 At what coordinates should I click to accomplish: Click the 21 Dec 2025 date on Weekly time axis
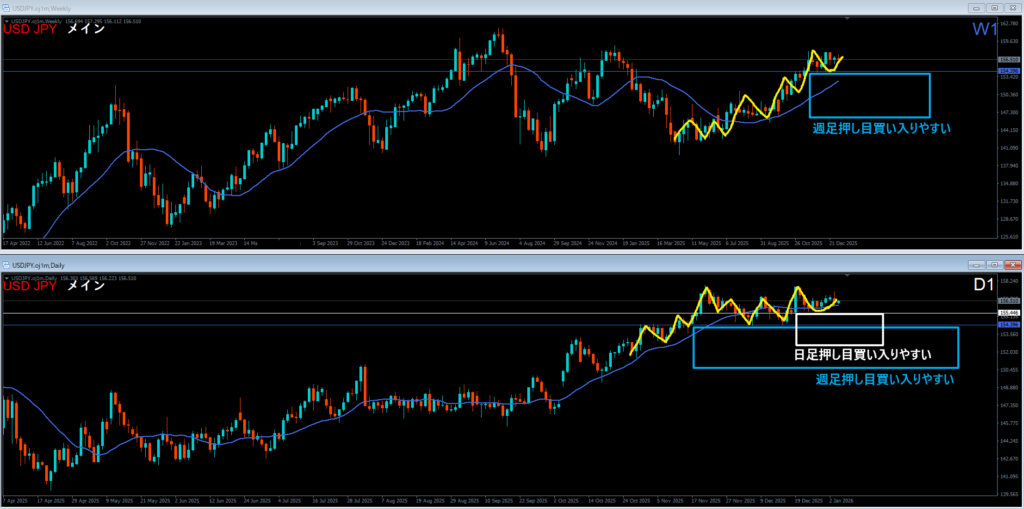pyautogui.click(x=843, y=243)
